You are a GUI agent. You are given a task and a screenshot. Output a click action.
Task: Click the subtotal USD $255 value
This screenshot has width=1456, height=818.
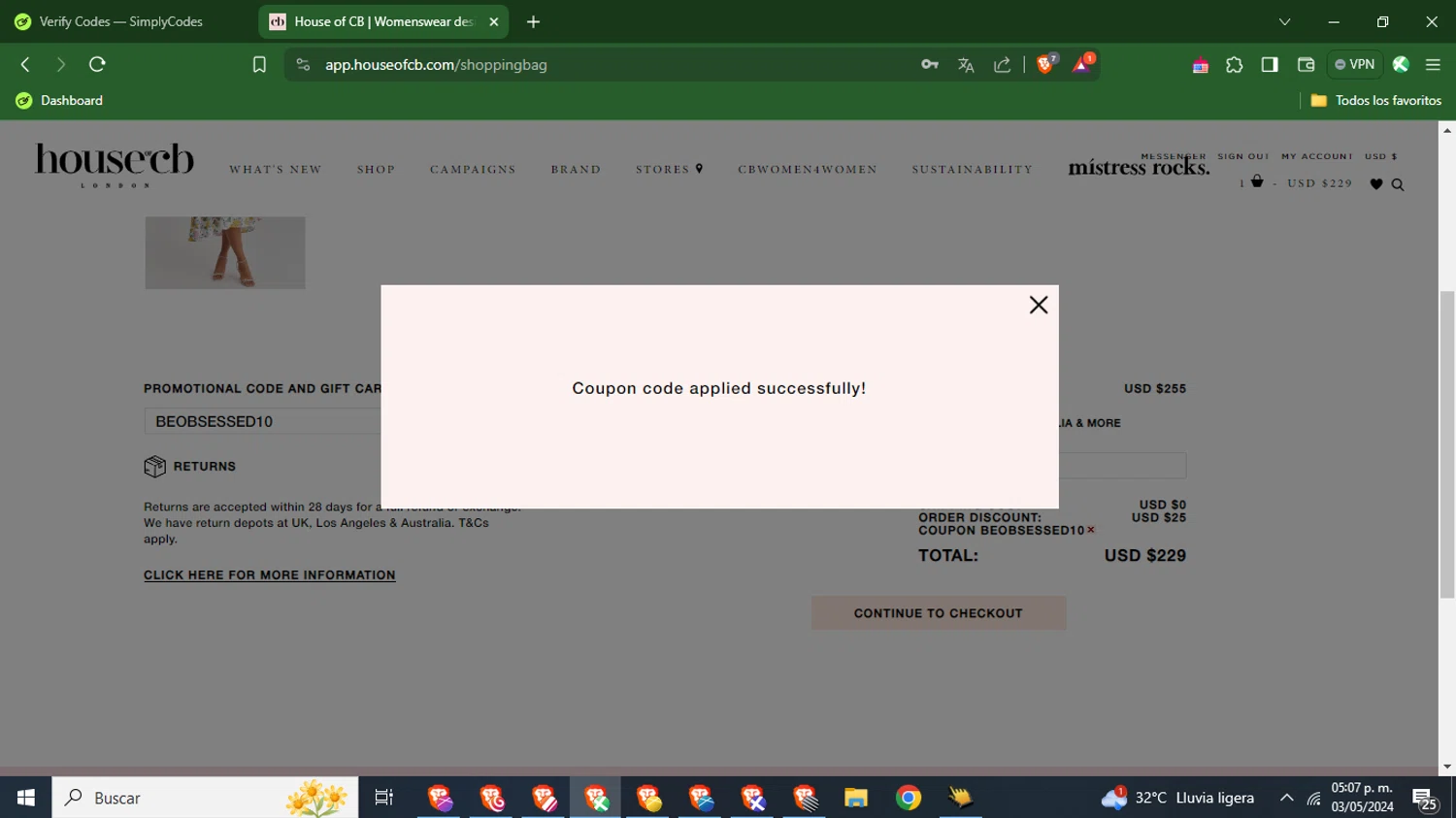[x=1155, y=388]
